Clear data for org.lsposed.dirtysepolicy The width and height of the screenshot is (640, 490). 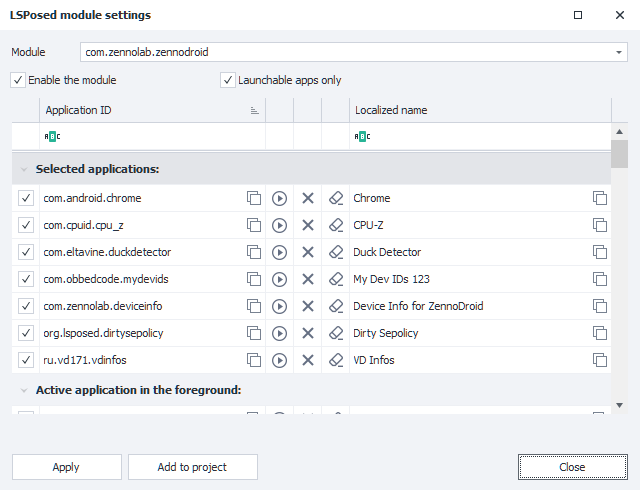coord(336,333)
